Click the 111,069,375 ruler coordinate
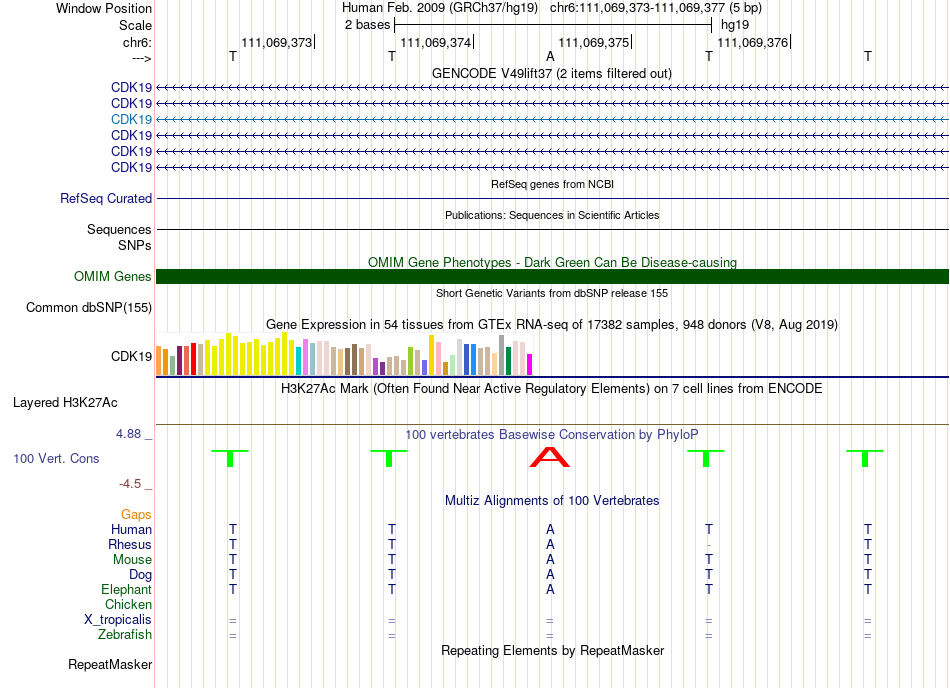 tap(594, 42)
